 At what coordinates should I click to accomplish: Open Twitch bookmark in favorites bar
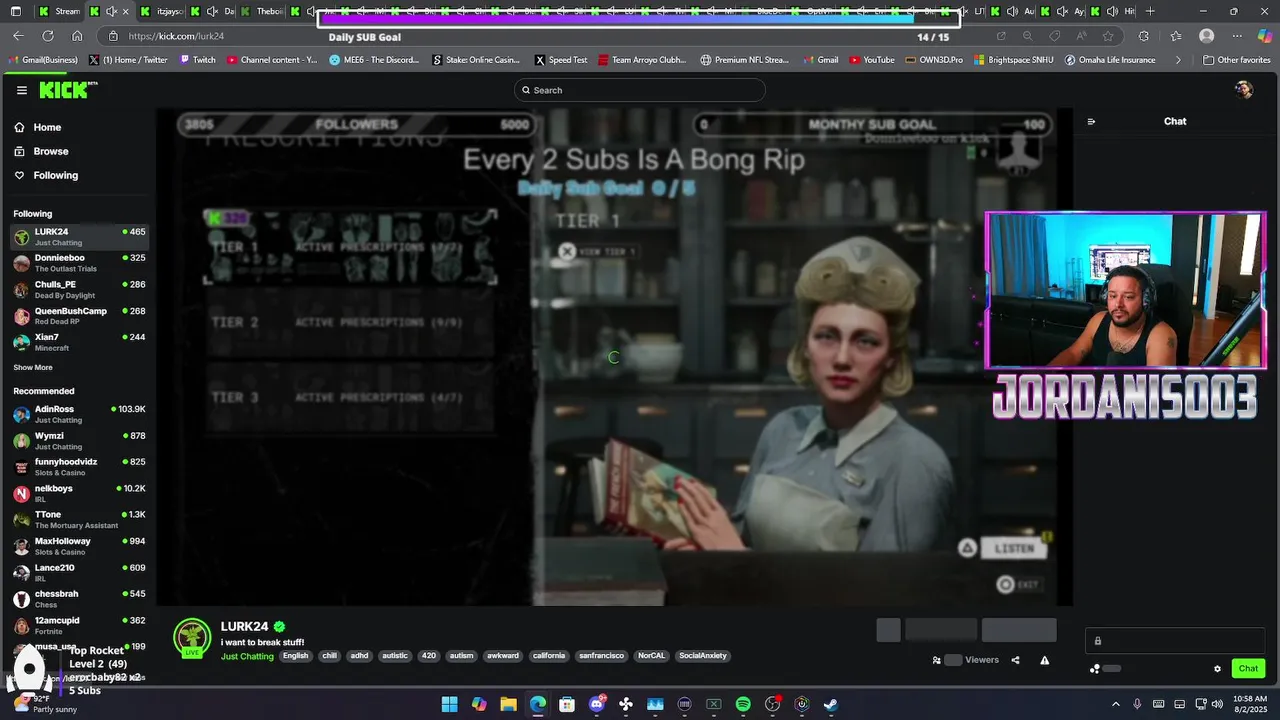(198, 60)
